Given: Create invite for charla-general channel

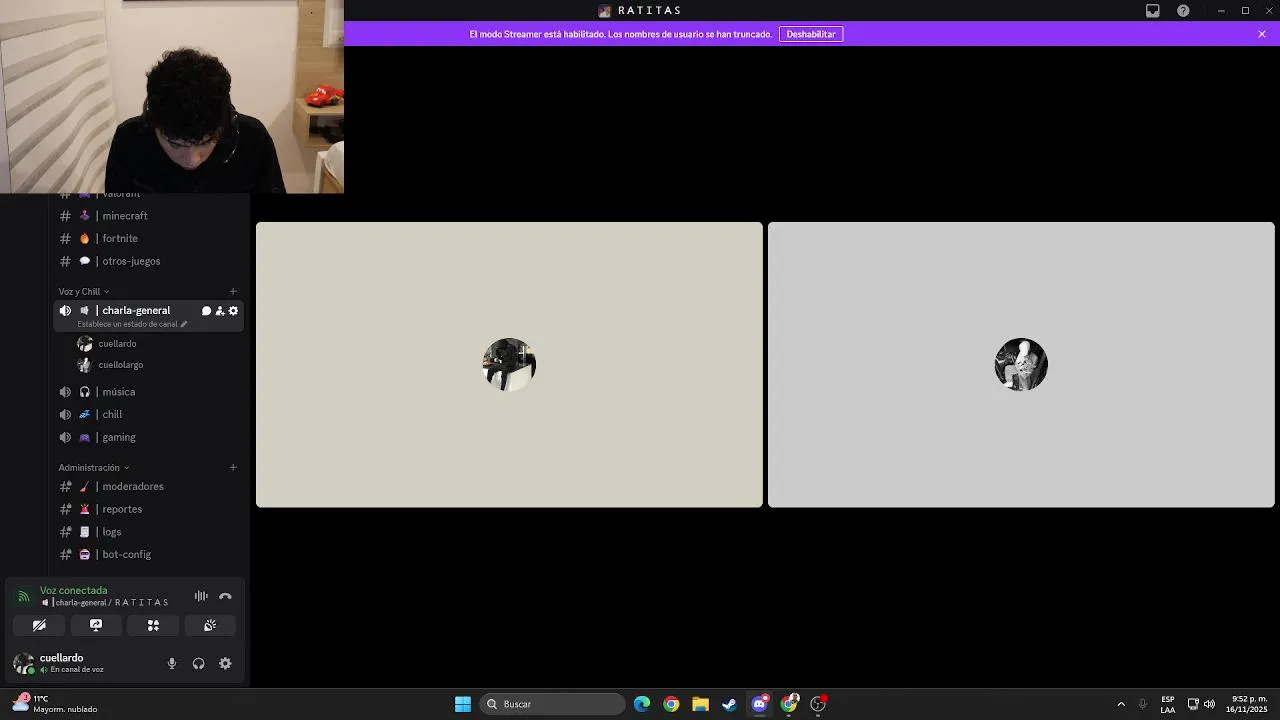Looking at the screenshot, I should pyautogui.click(x=220, y=311).
